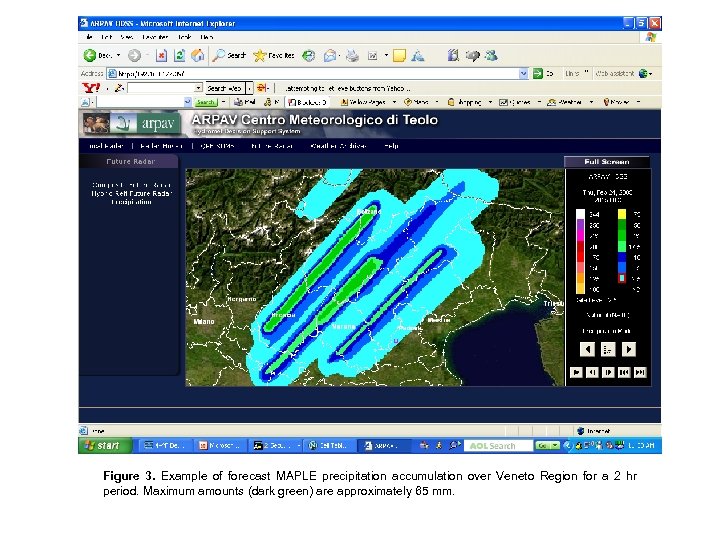Viewport: 720px width, 540px height.
Task: Open the Future Radar navigation tab
Action: click(x=272, y=146)
